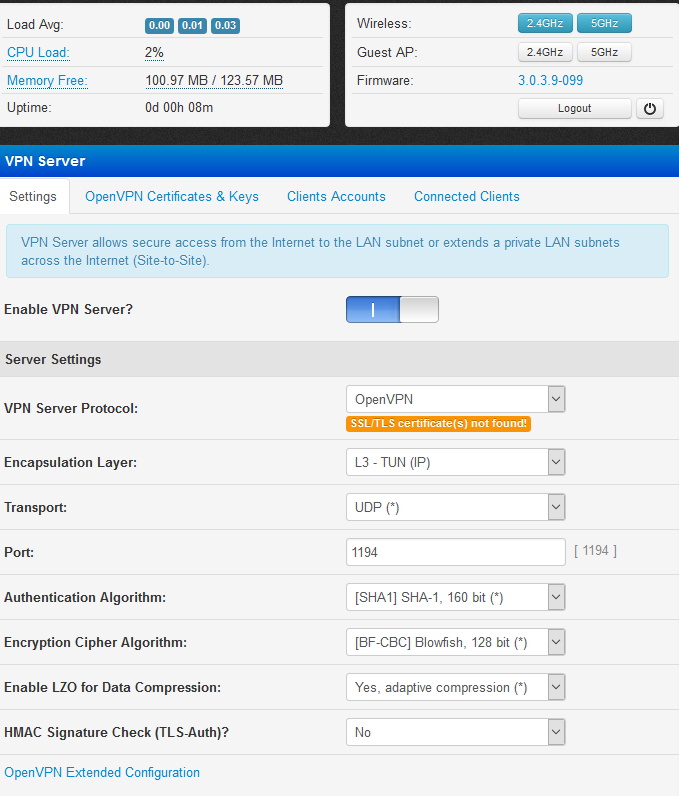
Task: Open the Clients Accounts tab
Action: (x=336, y=197)
